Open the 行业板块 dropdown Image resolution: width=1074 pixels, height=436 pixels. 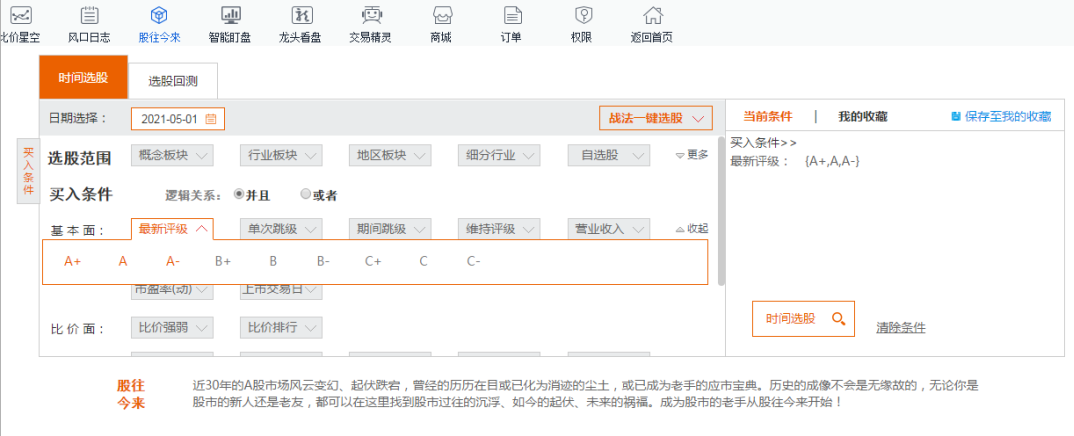click(281, 155)
